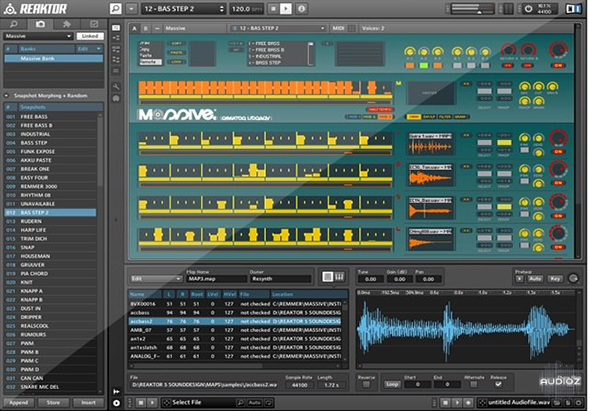Select the HARP LIFE snapshot
Image resolution: width=590 pixels, height=411 pixels.
(50, 230)
